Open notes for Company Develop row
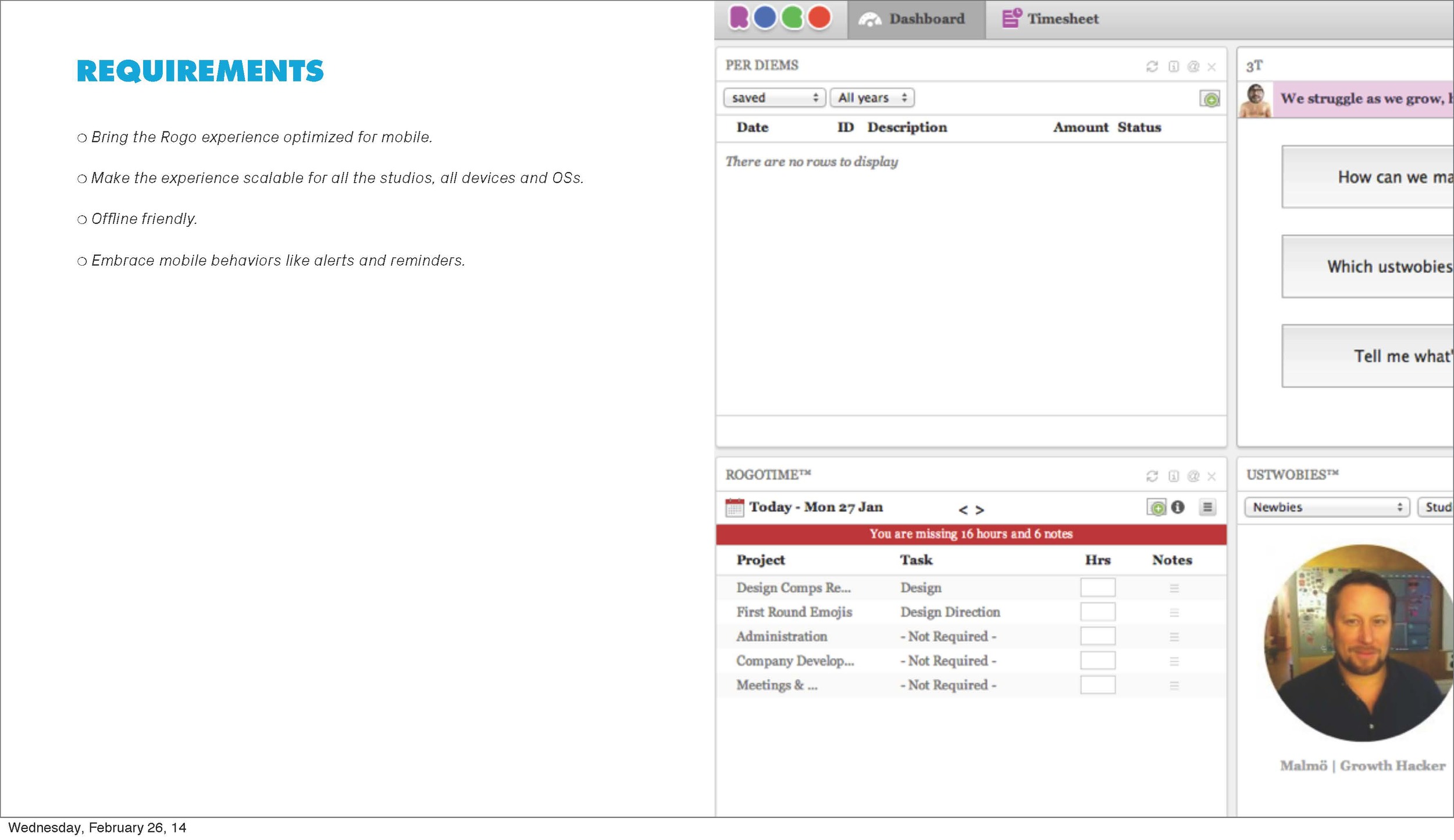1454x840 pixels. click(1174, 662)
